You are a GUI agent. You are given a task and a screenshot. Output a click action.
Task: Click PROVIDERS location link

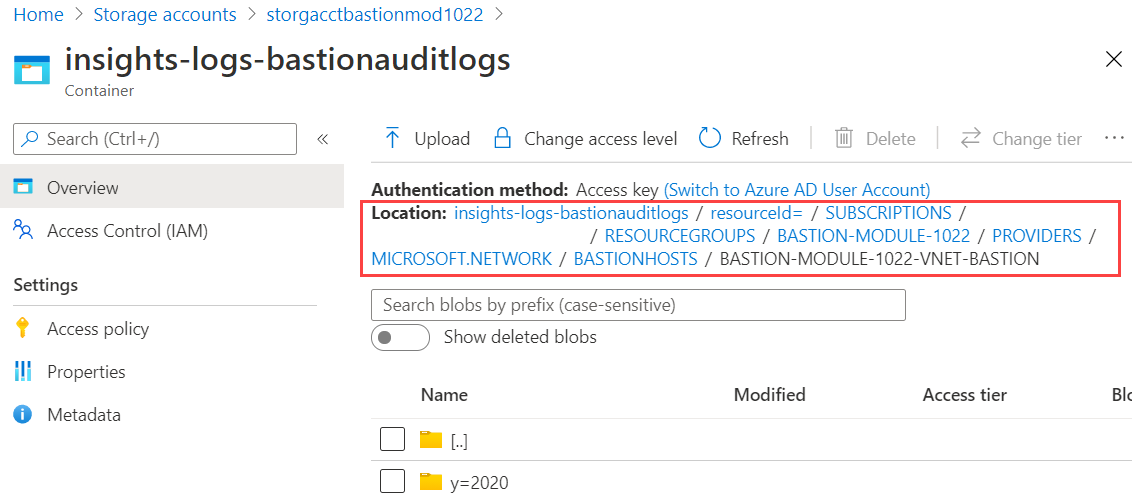pos(1037,236)
